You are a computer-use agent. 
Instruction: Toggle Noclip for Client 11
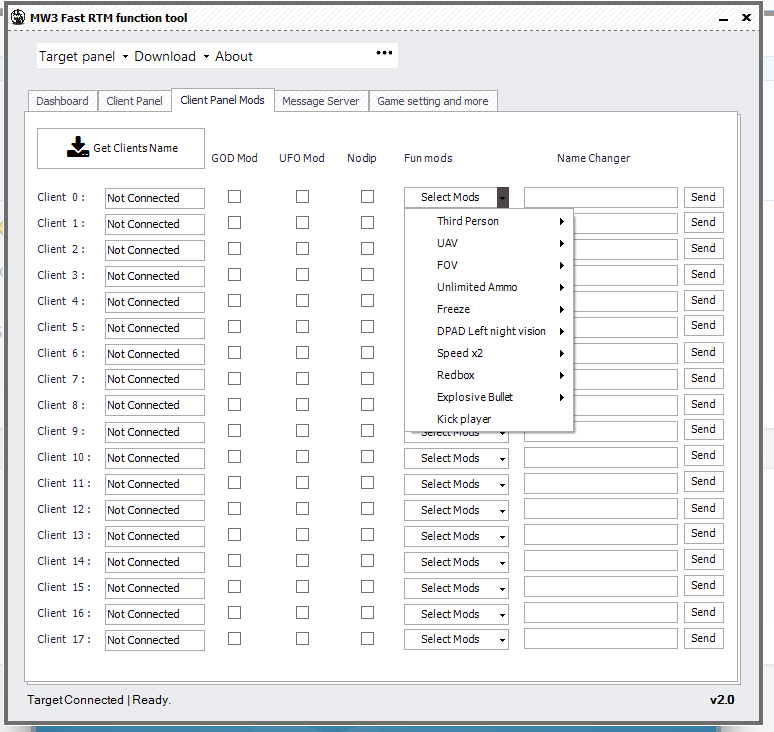coord(367,483)
